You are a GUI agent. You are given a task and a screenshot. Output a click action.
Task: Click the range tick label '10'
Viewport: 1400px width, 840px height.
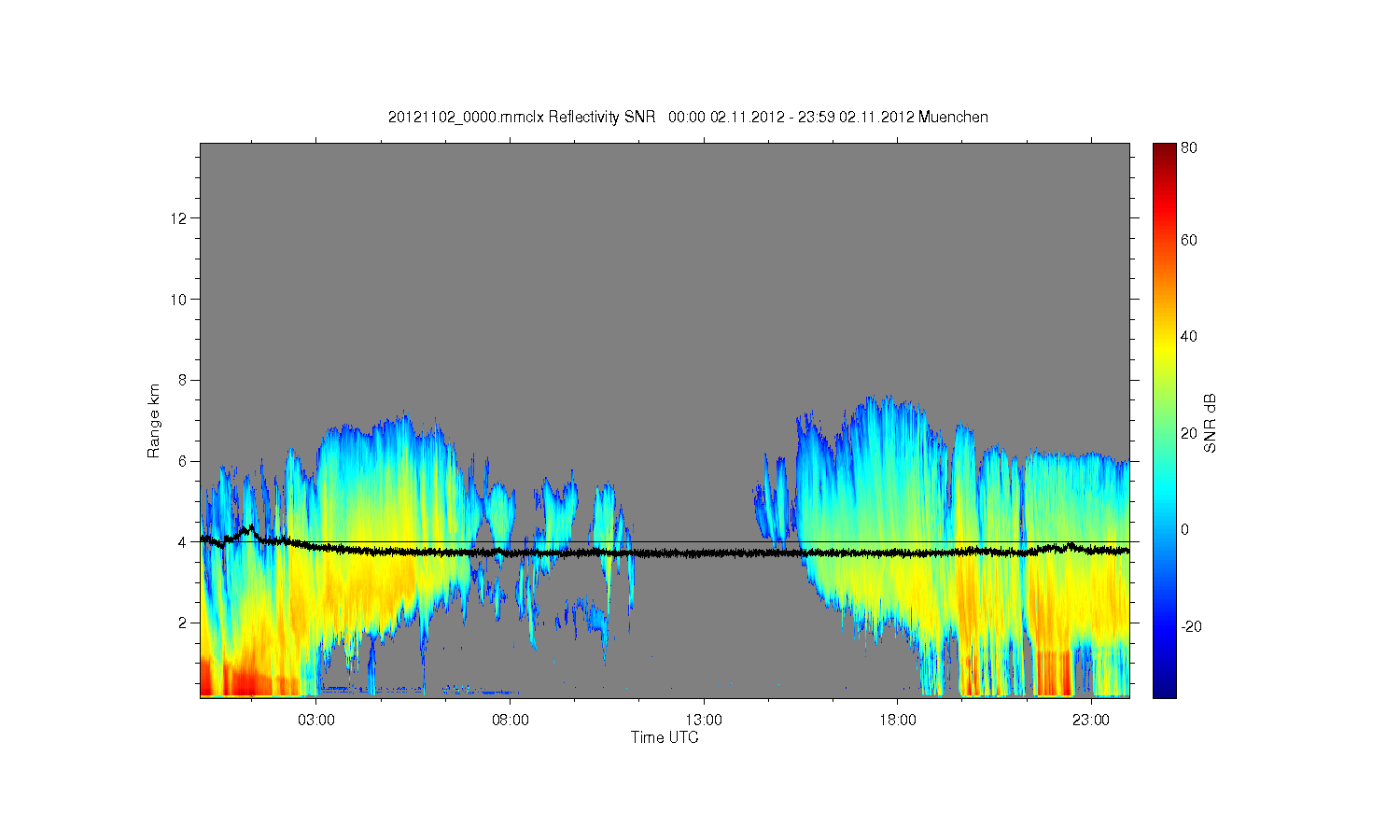[x=181, y=299]
